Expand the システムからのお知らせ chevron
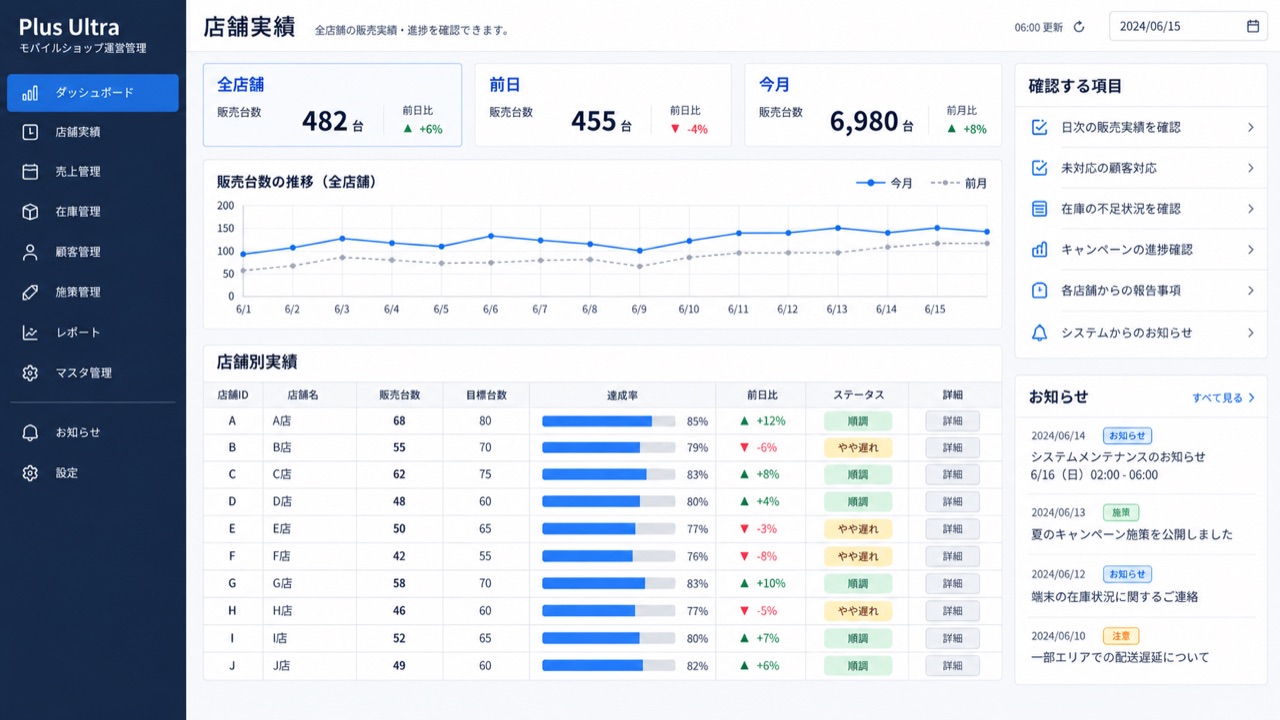 (1250, 333)
